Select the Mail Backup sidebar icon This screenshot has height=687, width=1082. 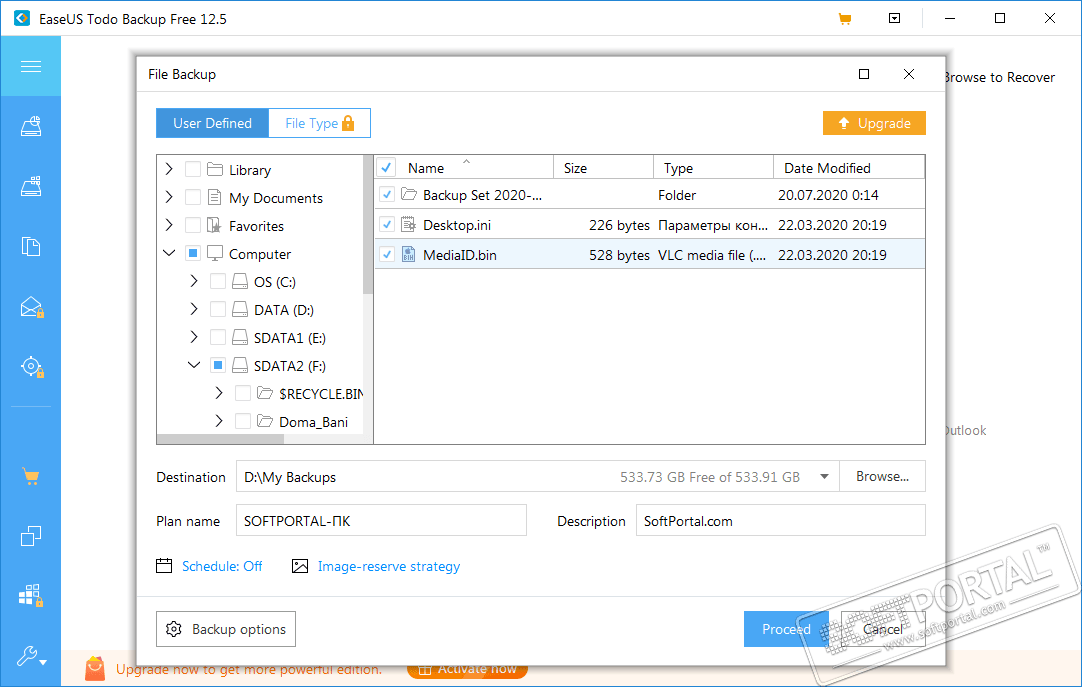[x=32, y=306]
